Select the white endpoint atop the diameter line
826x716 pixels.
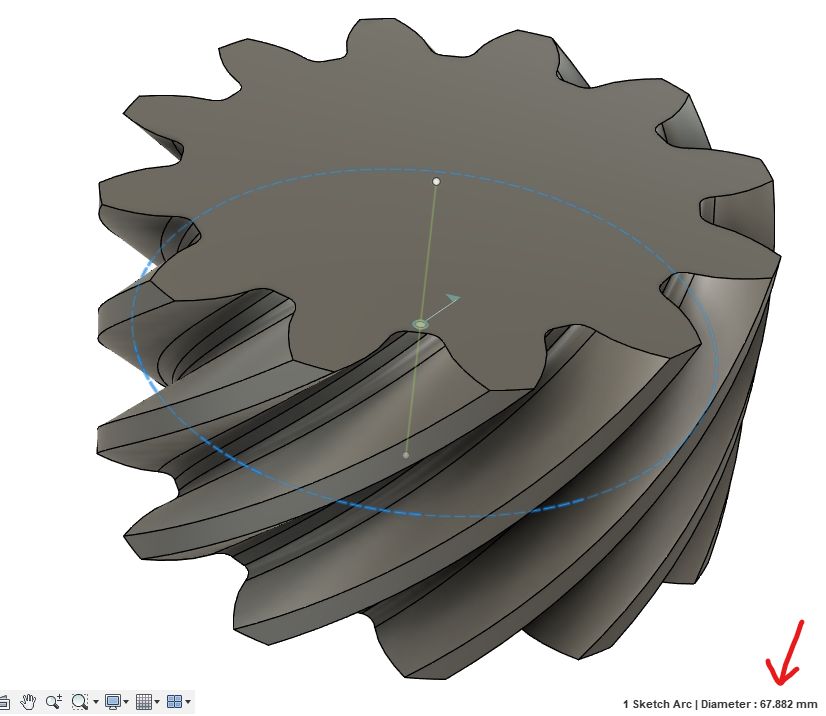tap(436, 182)
